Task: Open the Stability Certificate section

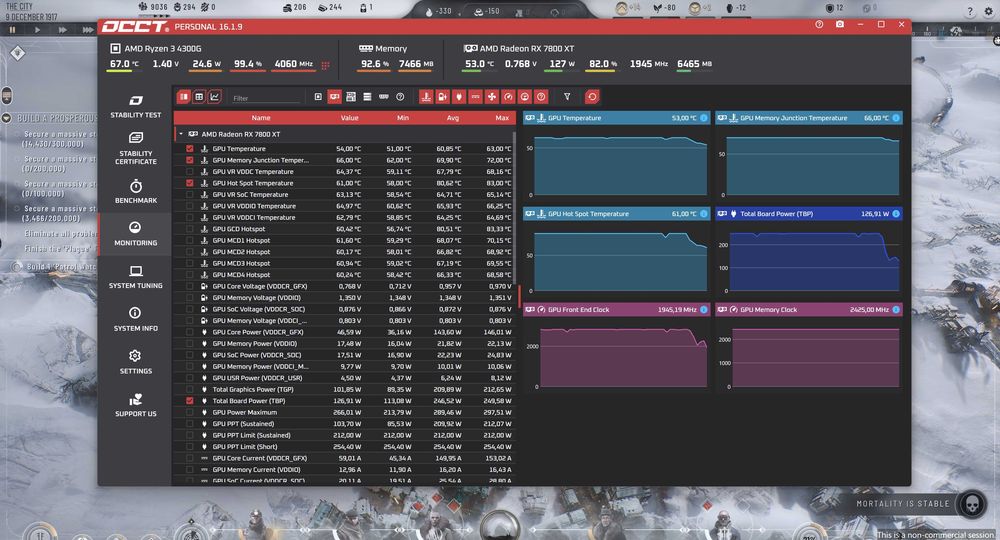Action: [x=135, y=148]
